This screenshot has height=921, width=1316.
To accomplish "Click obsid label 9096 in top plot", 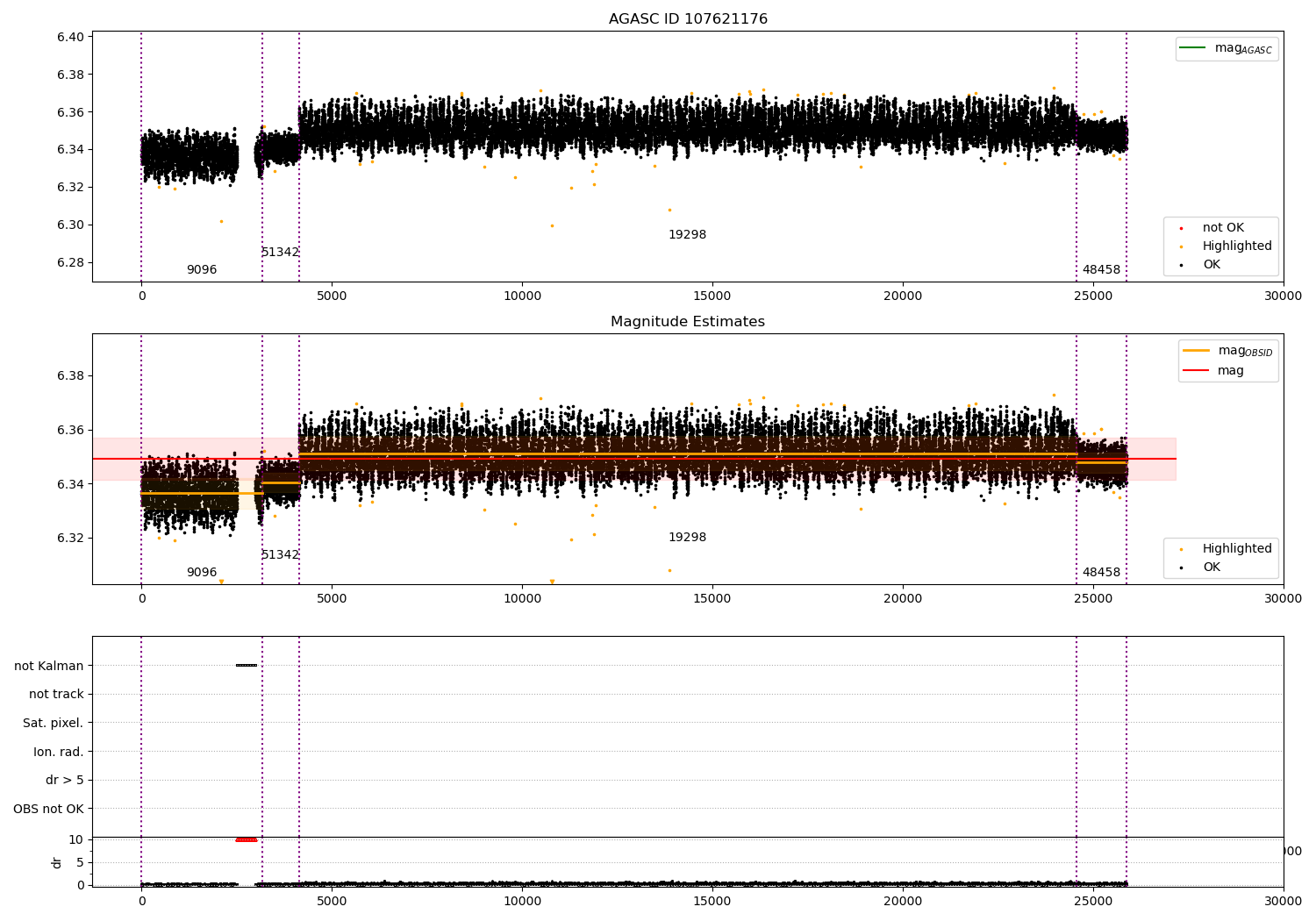I will tap(202, 270).
